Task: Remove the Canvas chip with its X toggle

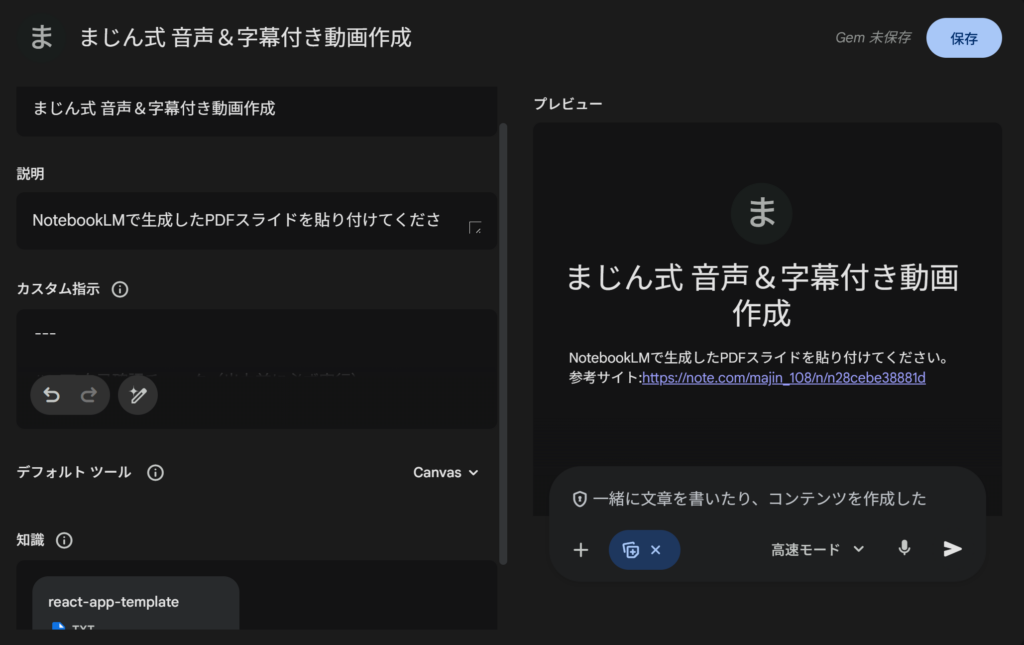Action: coord(658,549)
